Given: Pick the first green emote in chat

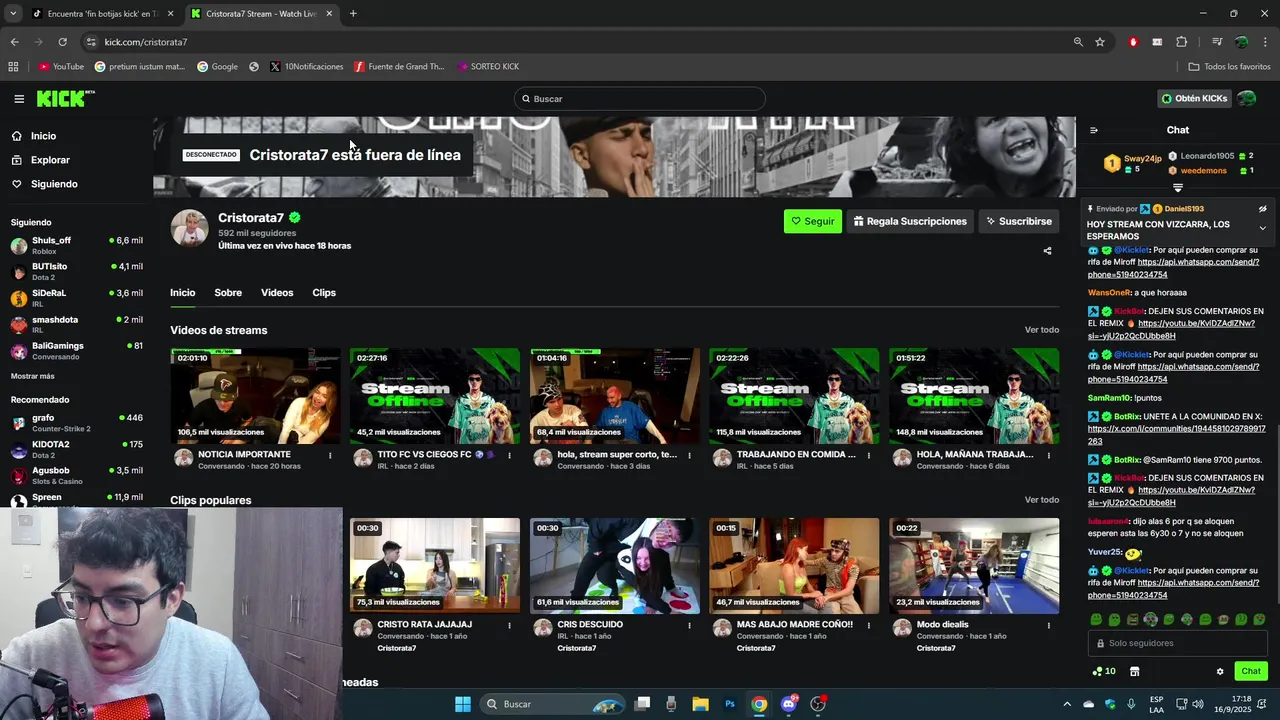Looking at the screenshot, I should [x=1096, y=620].
